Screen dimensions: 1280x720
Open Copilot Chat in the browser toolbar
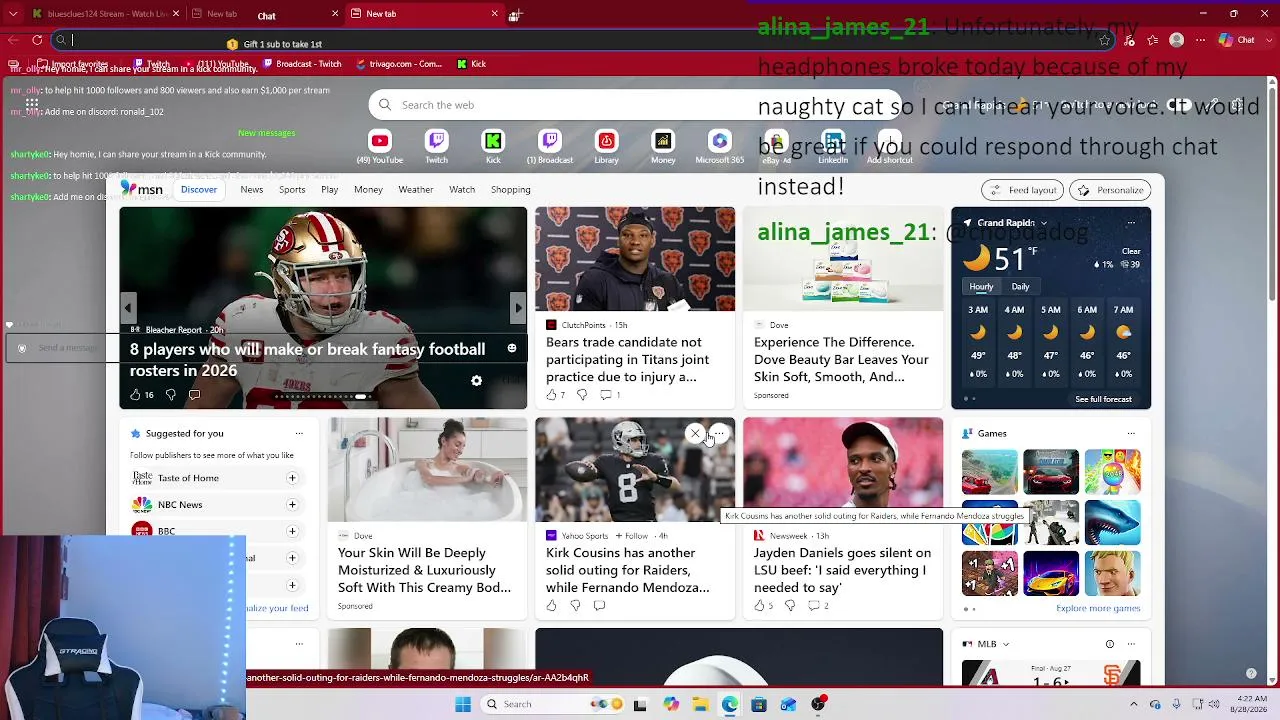(x=1237, y=40)
